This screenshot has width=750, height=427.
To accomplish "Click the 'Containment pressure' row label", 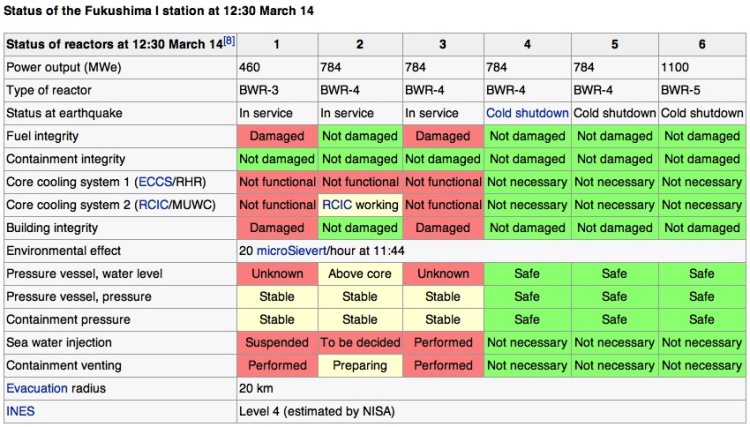I will point(68,320).
